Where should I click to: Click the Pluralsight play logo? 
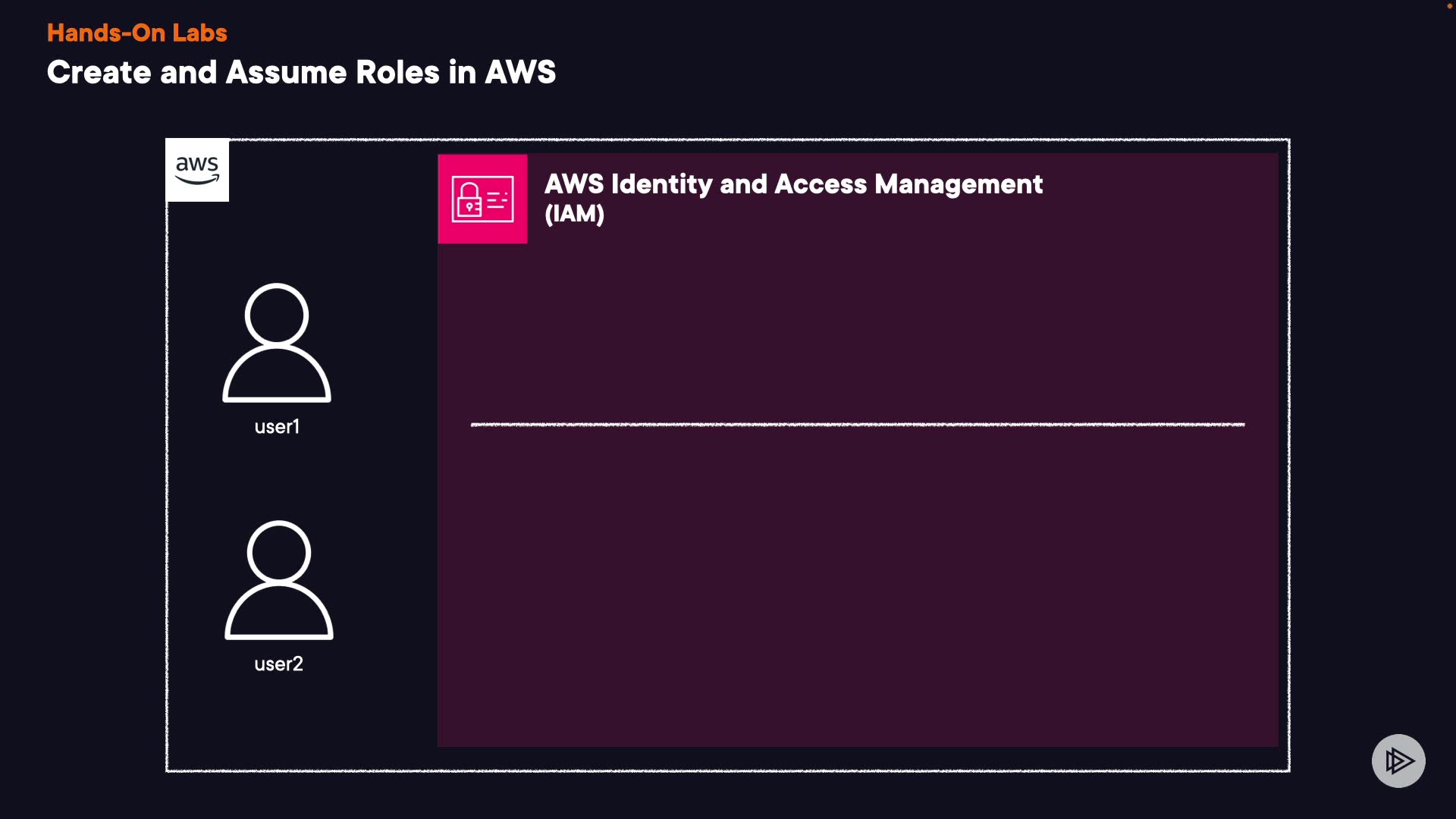[x=1398, y=761]
